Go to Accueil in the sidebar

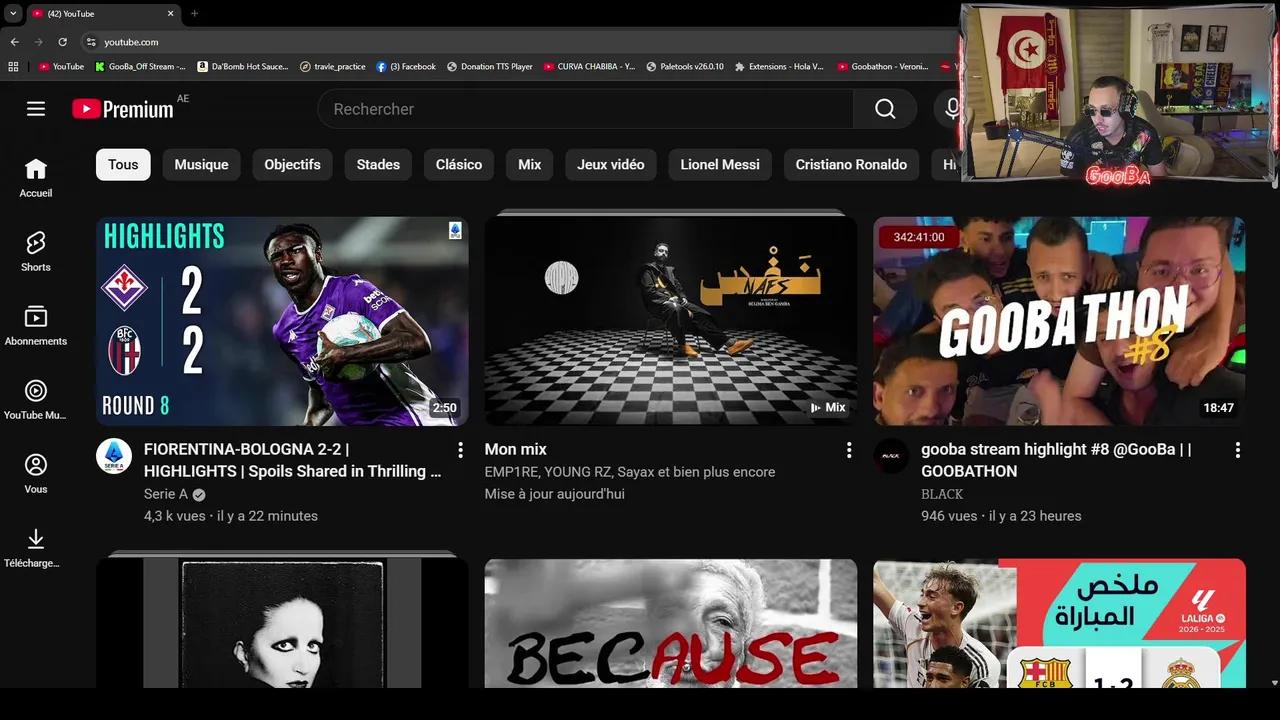coord(36,179)
